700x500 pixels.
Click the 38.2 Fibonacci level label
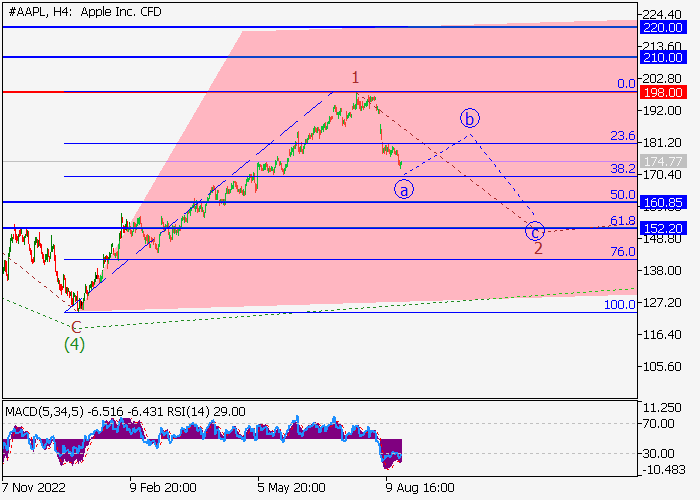[x=623, y=169]
